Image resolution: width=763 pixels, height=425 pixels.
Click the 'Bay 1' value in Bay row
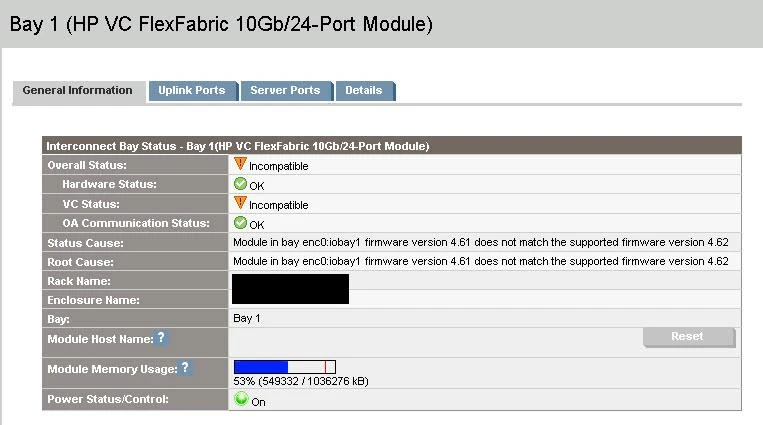click(x=246, y=318)
